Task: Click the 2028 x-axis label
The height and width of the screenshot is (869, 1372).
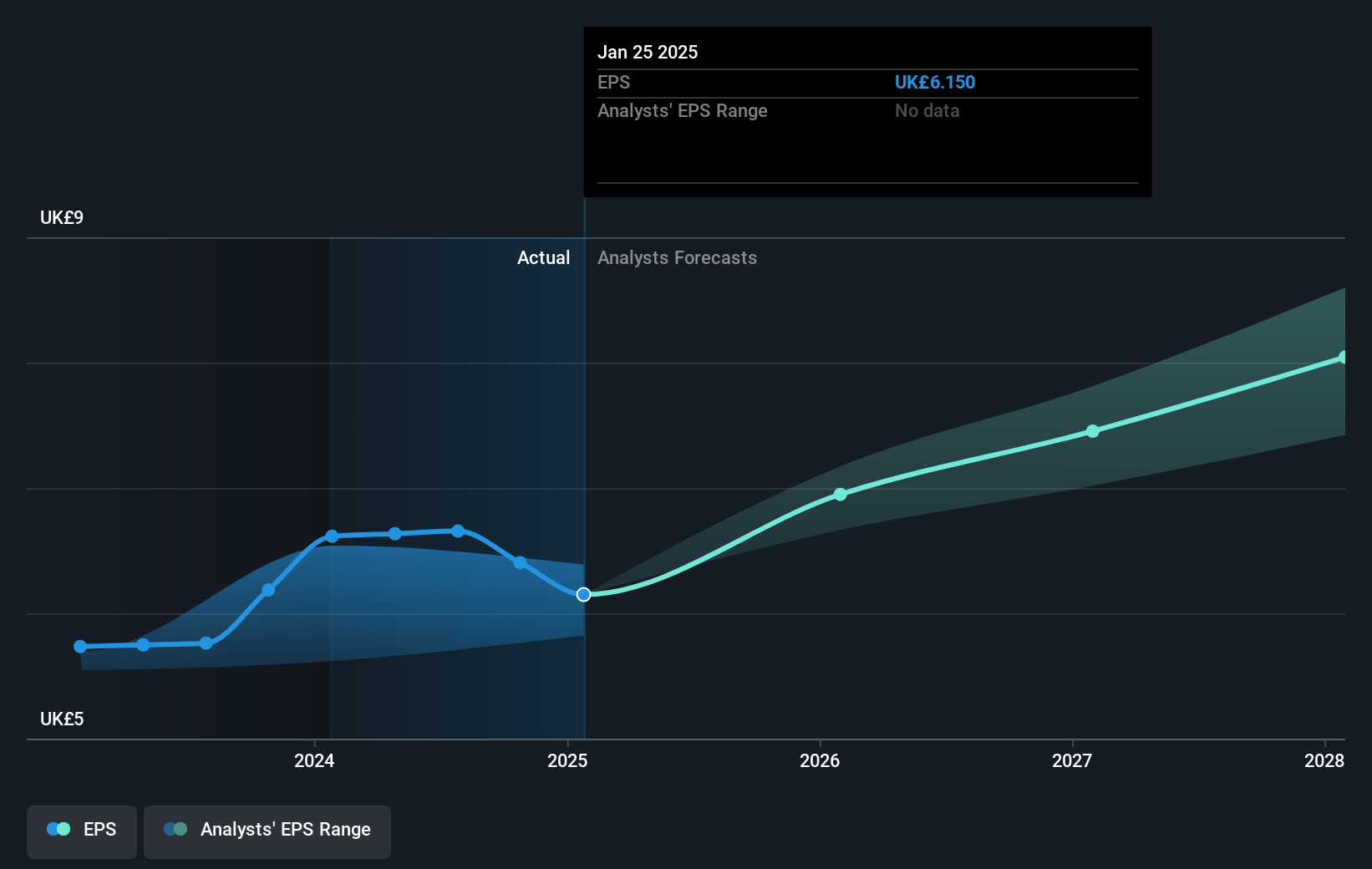Action: (1324, 760)
